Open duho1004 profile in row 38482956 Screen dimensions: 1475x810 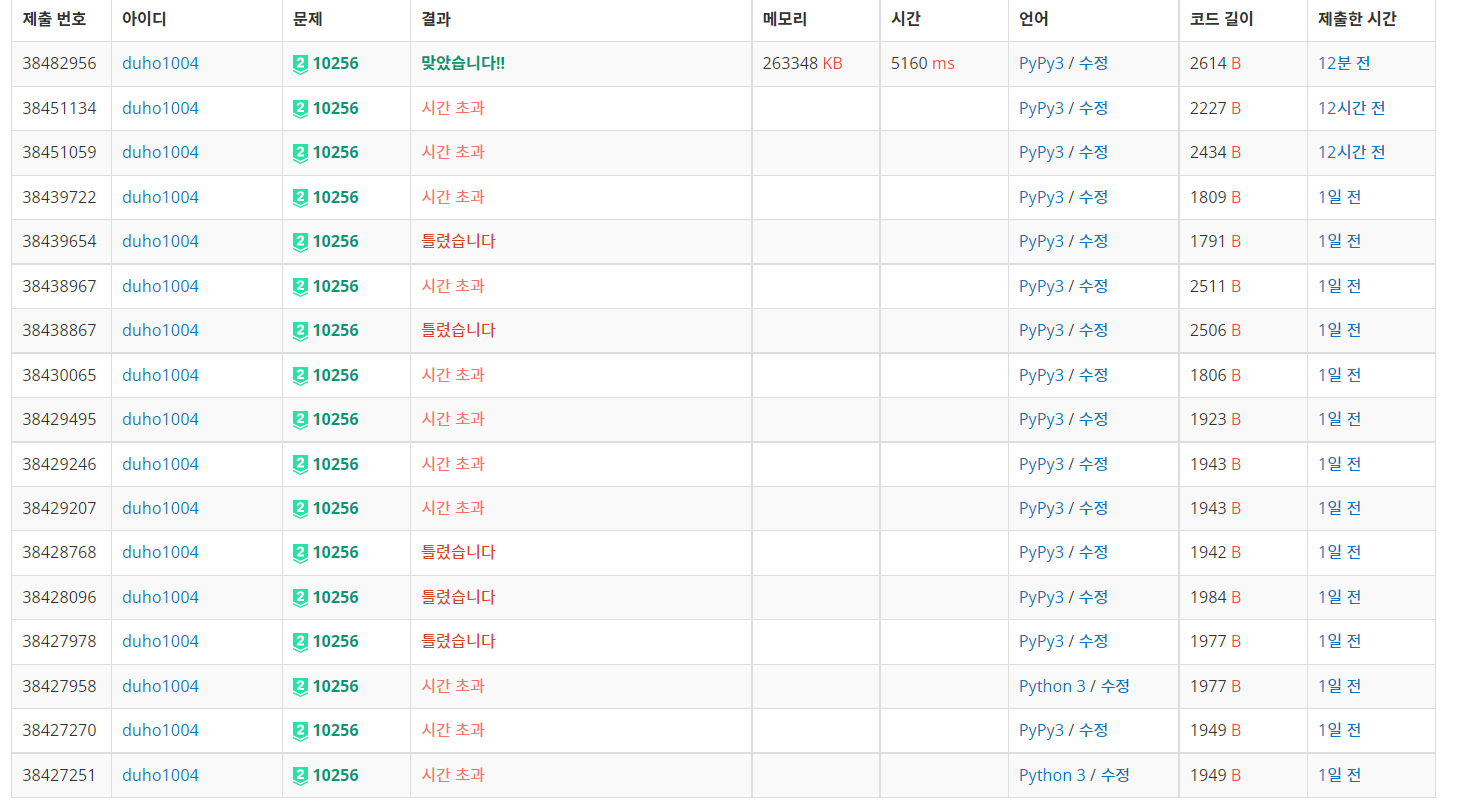pos(160,63)
